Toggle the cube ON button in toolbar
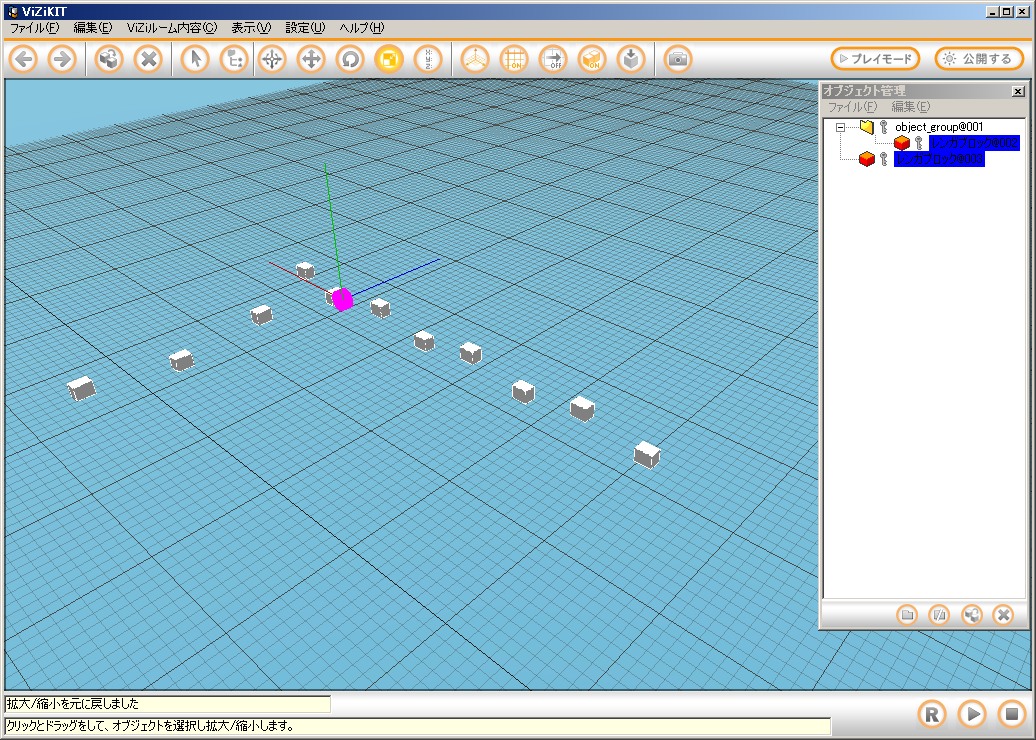Screen dimensions: 1036x740 pos(592,59)
